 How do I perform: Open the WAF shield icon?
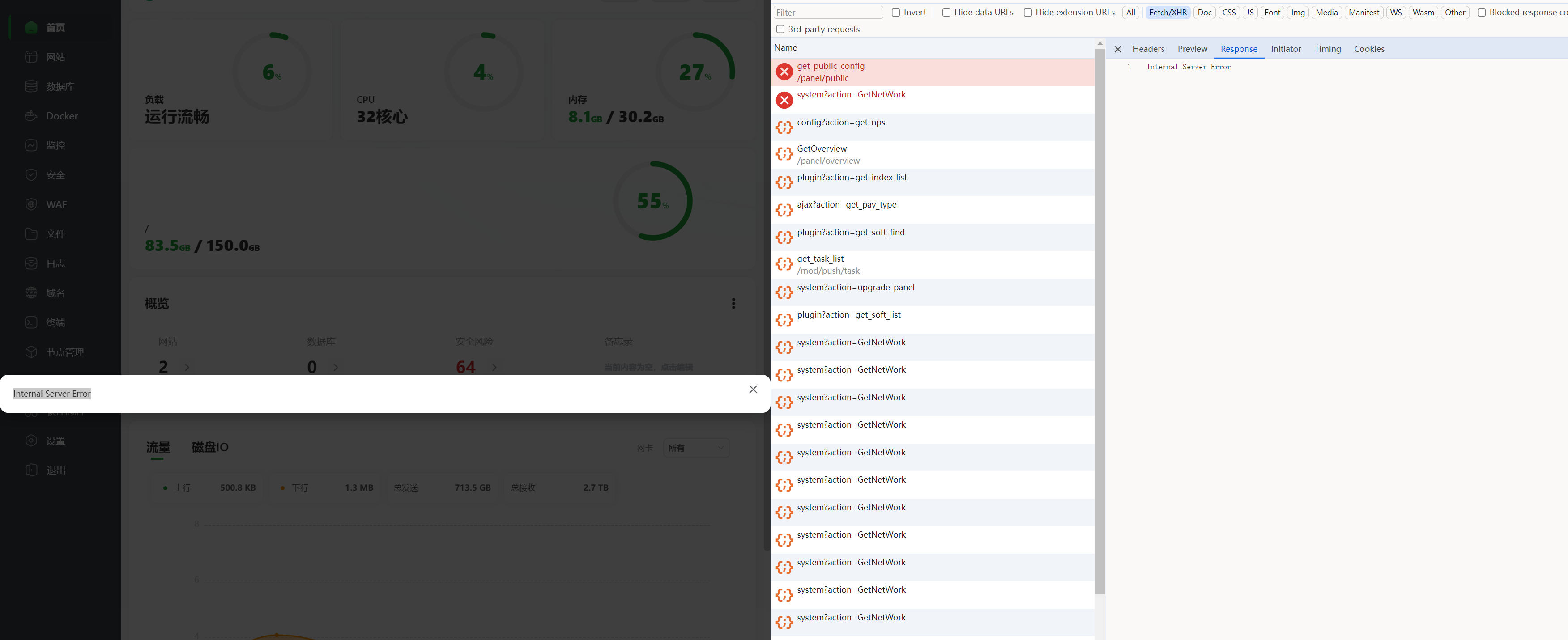31,204
